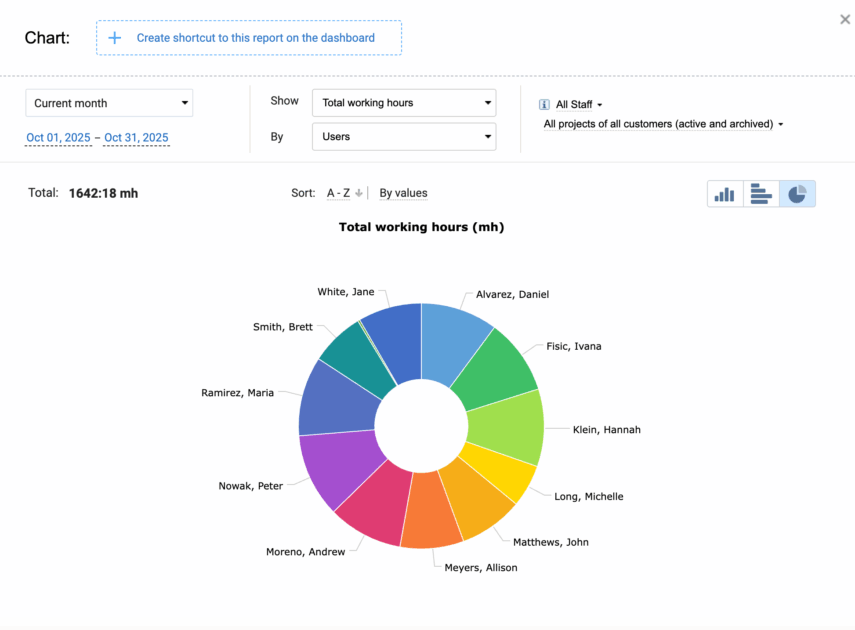
Task: Switch to horizontal bar chart view
Action: point(761,194)
